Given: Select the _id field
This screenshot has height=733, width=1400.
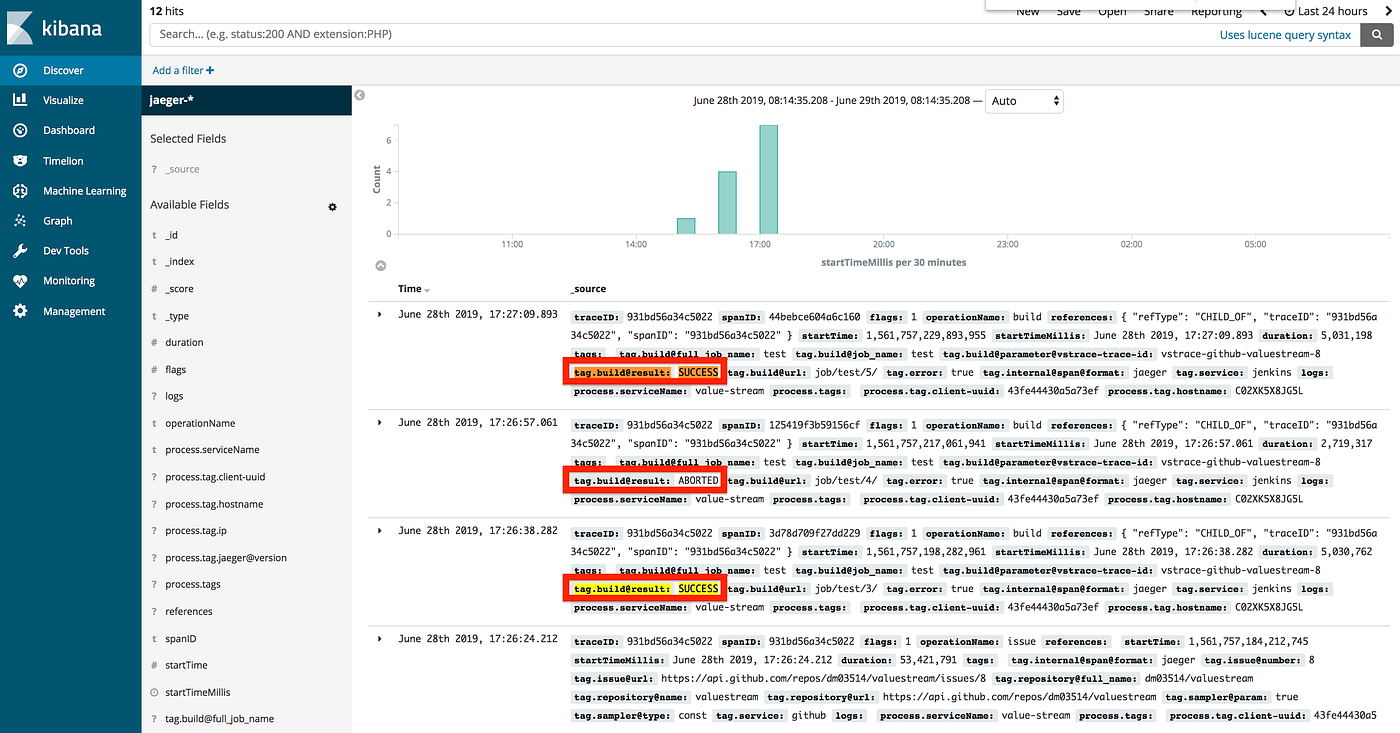Looking at the screenshot, I should coord(171,235).
